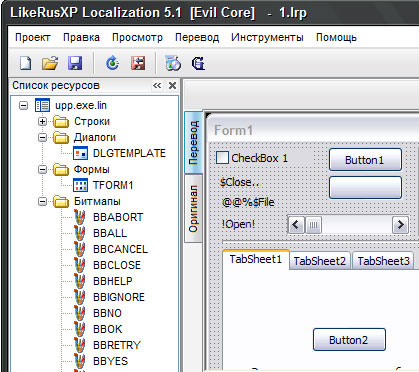Click the bitmap icon beside BBIGNORE
The height and width of the screenshot is (372, 419).
(79, 297)
